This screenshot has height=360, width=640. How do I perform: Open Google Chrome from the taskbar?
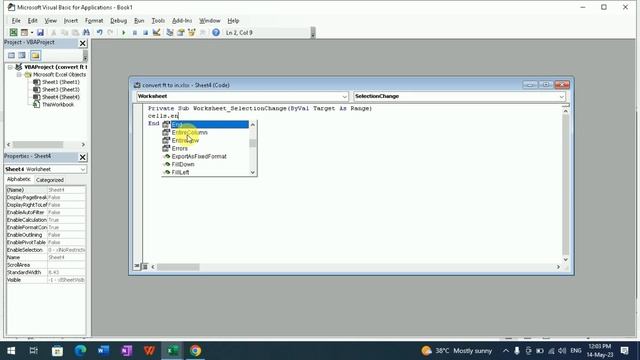[195, 351]
